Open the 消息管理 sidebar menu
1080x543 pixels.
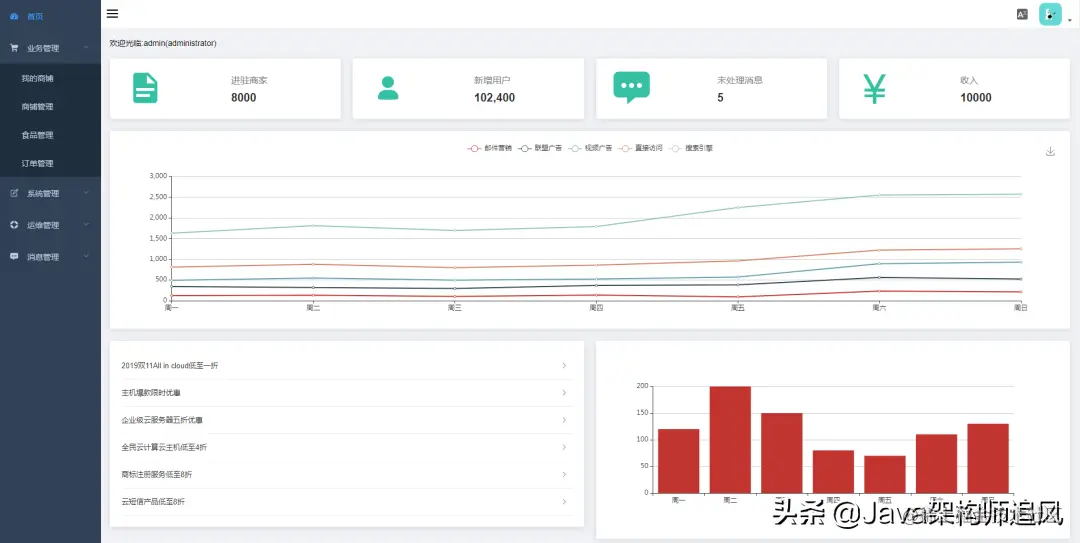(50, 257)
